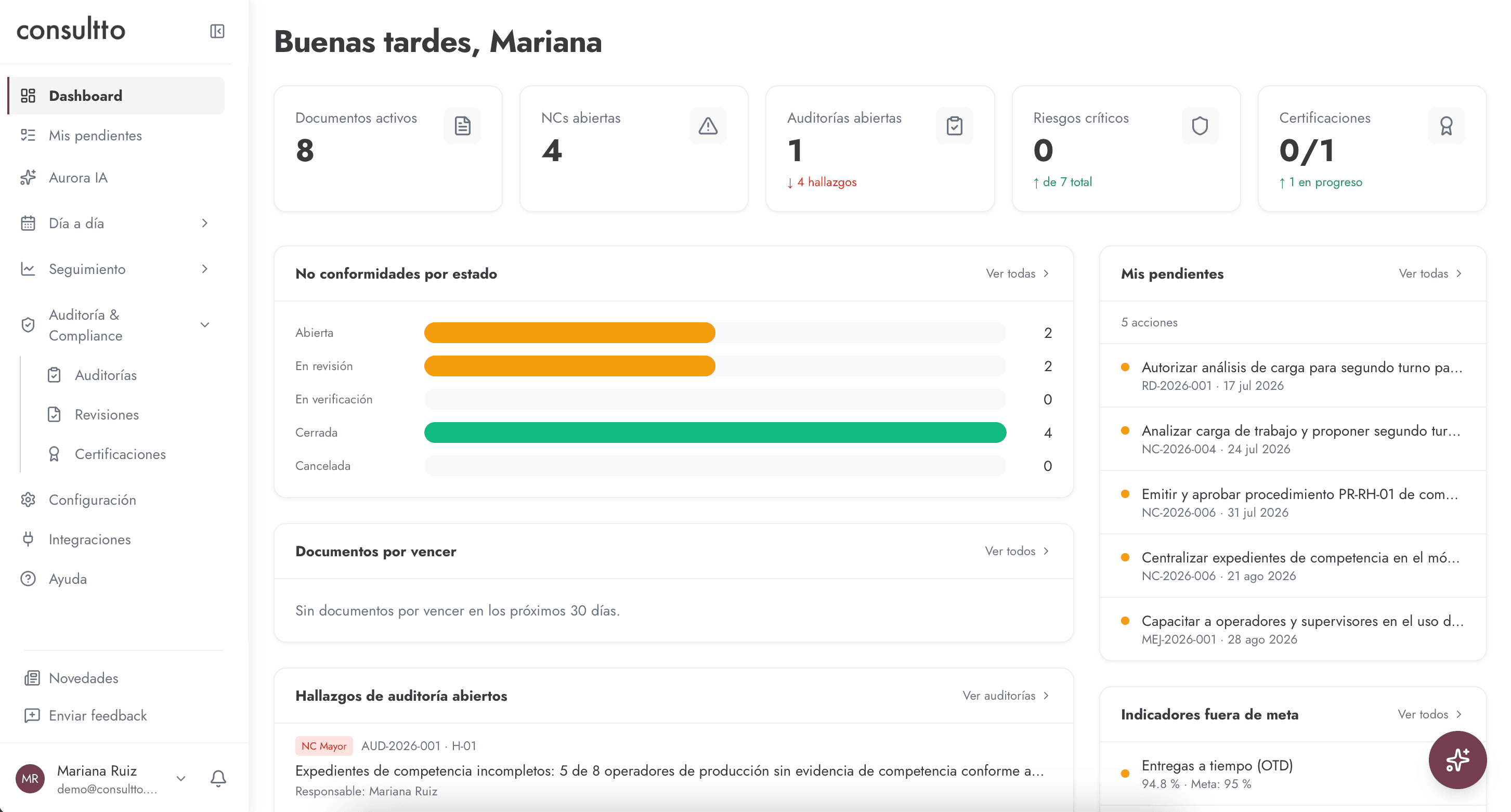Open Mis pendientes in the sidebar
The width and height of the screenshot is (1511, 812).
116,136
